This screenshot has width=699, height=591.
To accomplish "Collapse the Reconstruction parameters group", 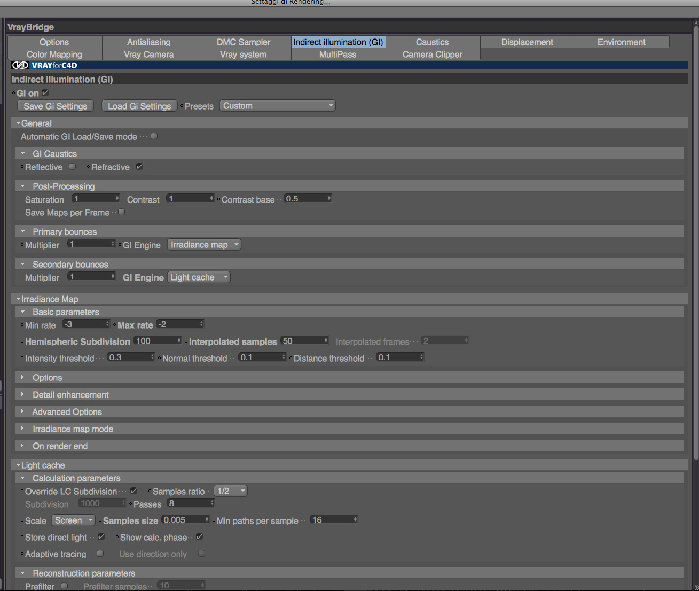I will [x=23, y=573].
